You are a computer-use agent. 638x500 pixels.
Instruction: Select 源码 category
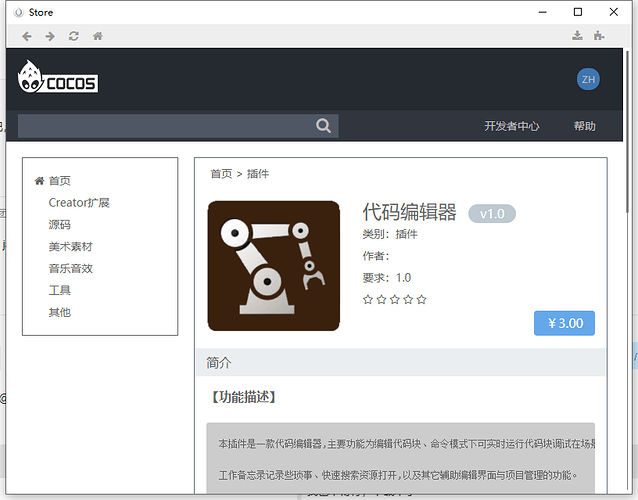(60, 225)
